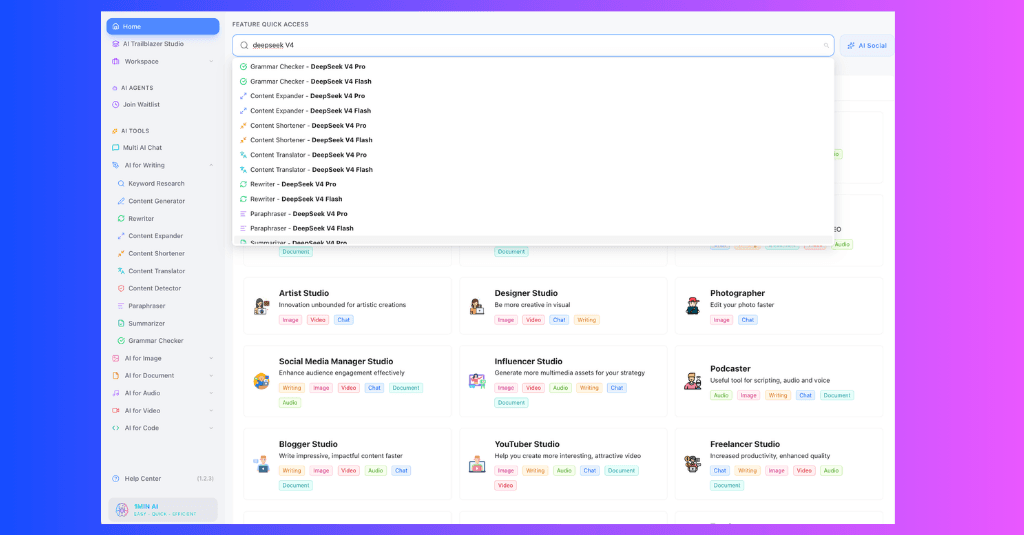This screenshot has width=1024, height=535.
Task: Open the Artist Studio card
Action: tap(347, 306)
